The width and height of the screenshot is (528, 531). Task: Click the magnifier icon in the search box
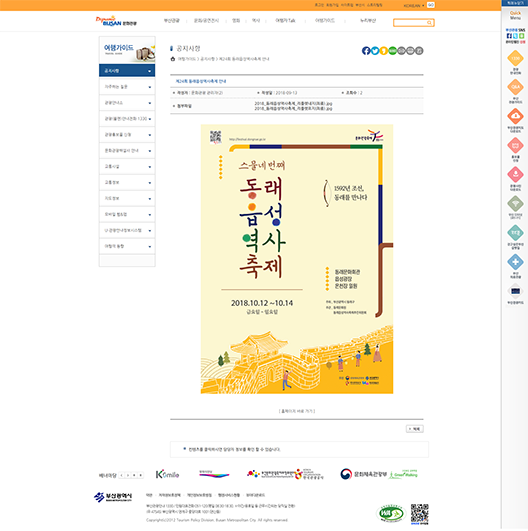[429, 23]
